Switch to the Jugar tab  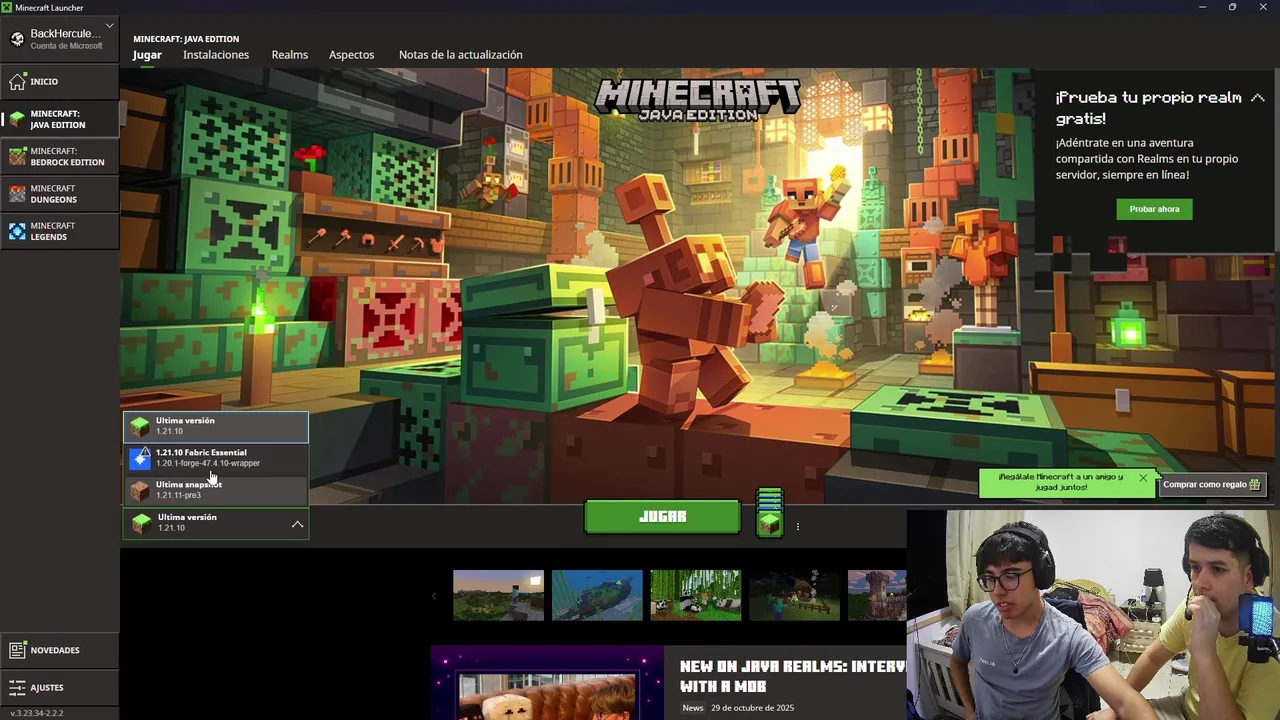[x=147, y=55]
